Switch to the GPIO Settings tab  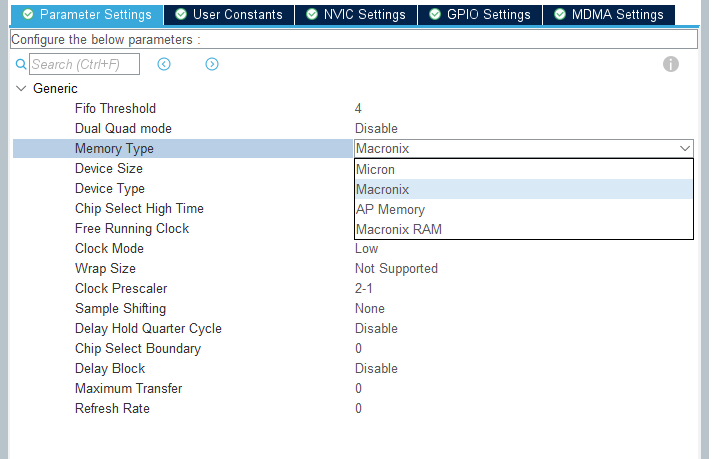[x=480, y=15]
